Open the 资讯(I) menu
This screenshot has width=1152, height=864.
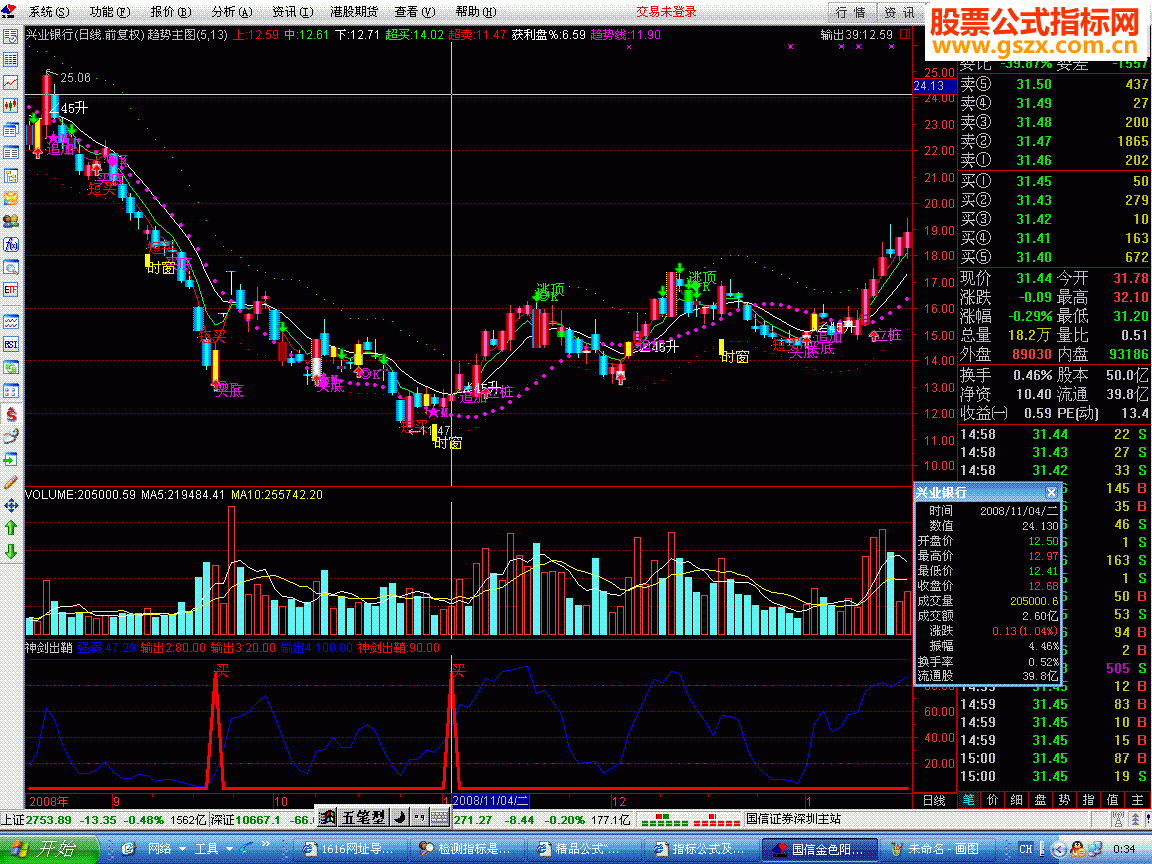[x=292, y=12]
